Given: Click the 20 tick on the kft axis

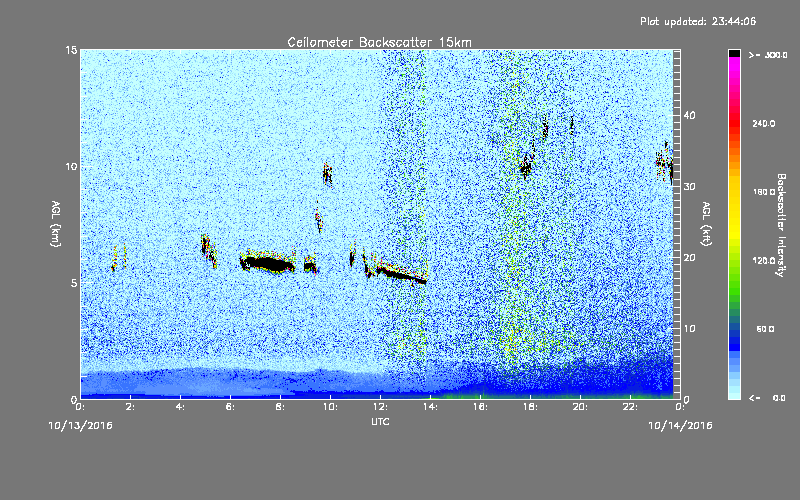Looking at the screenshot, I should point(689,258).
